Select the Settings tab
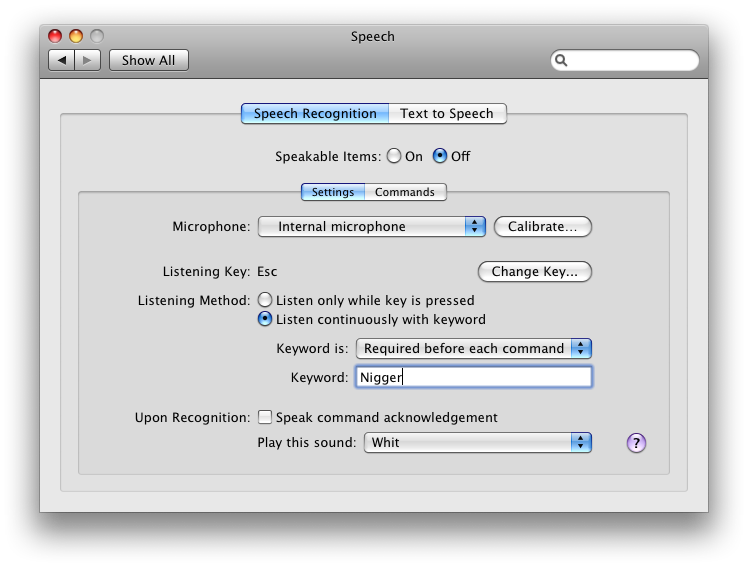Screen dimensions: 748x567 333,192
